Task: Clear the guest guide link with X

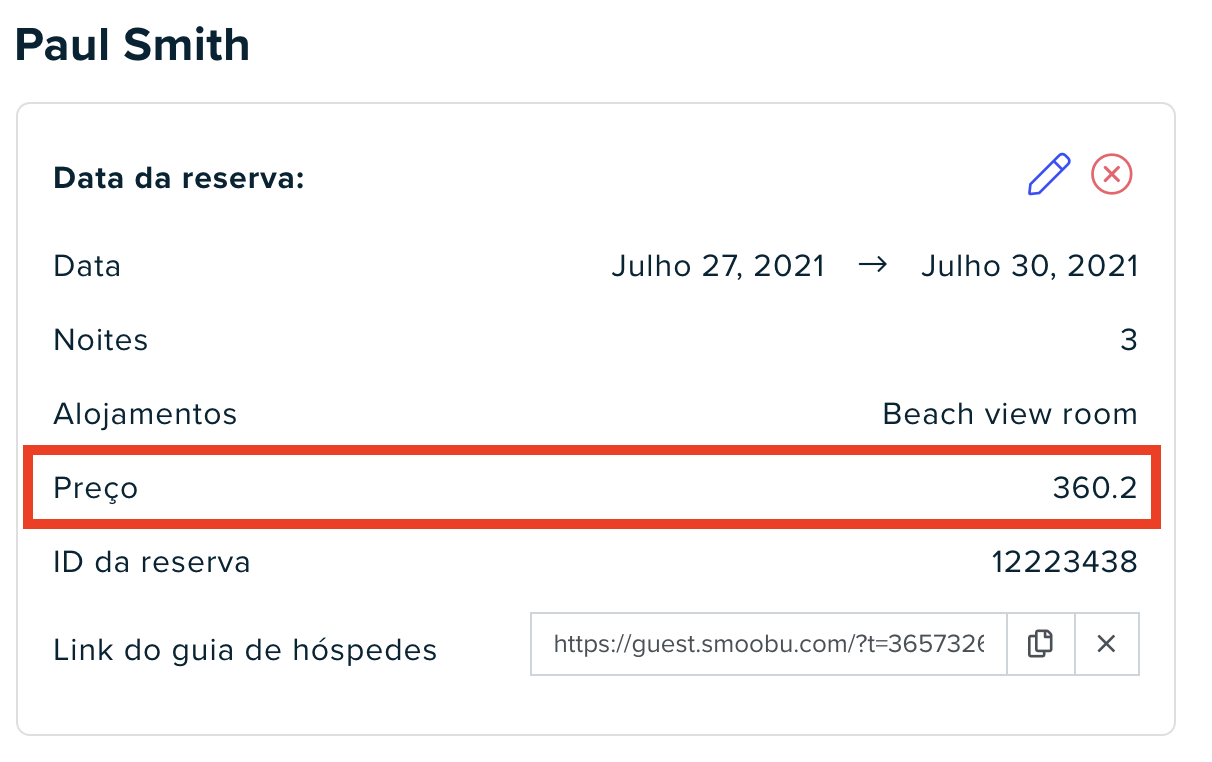Action: 1106,644
